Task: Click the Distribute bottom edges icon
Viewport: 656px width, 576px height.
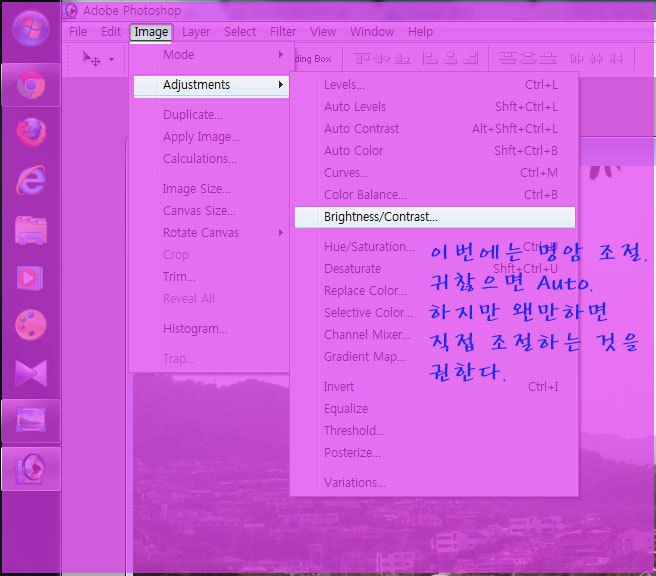Action: click(548, 58)
